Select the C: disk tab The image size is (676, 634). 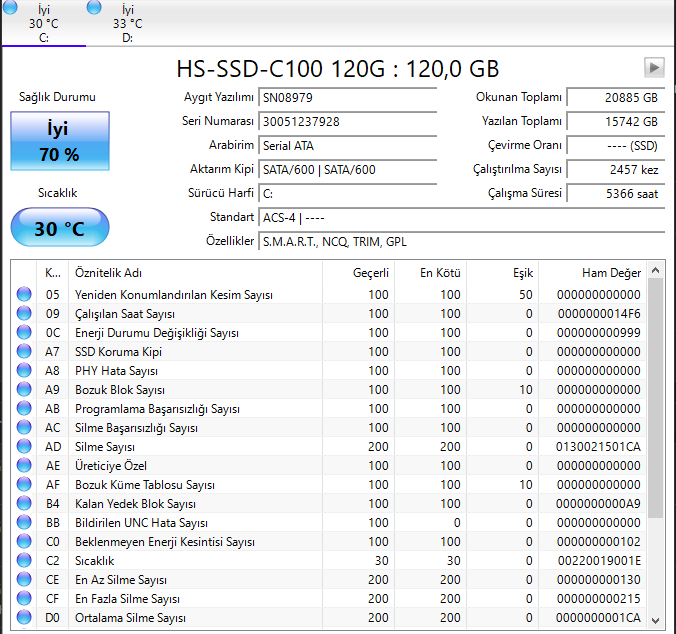(43, 23)
